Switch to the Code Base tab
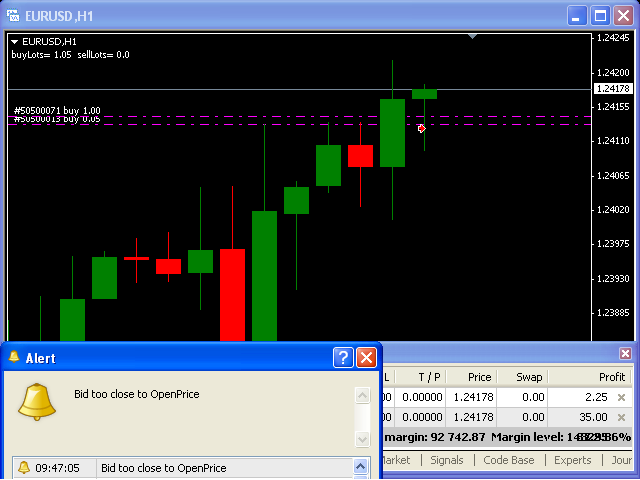640x480 pixels. (x=508, y=460)
